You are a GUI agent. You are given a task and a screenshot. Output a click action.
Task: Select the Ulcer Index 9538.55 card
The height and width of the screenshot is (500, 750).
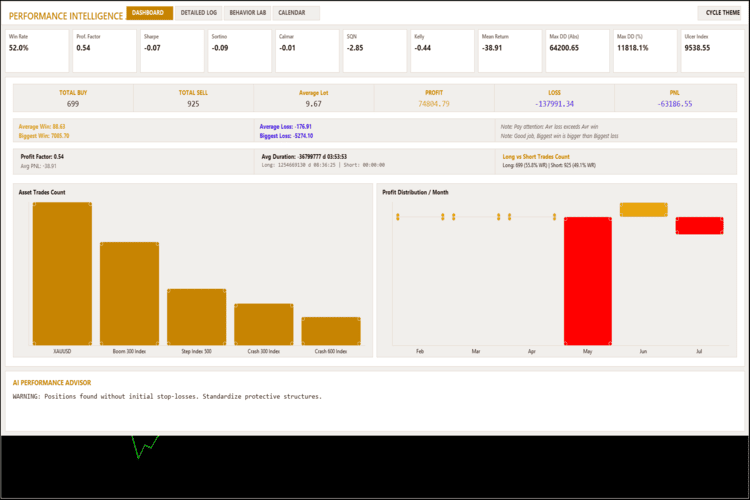tap(713, 51)
